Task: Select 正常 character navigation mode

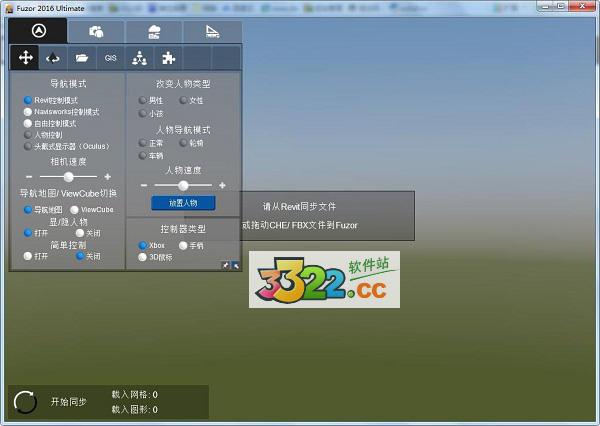Action: pos(151,143)
